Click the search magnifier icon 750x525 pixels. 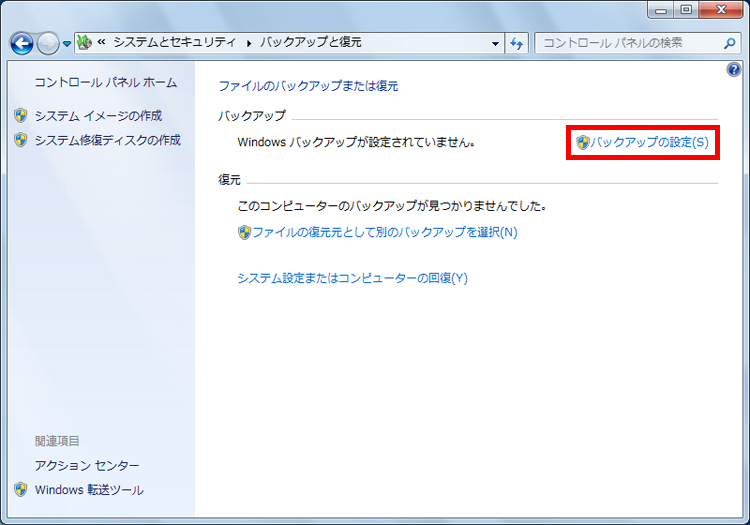[730, 43]
